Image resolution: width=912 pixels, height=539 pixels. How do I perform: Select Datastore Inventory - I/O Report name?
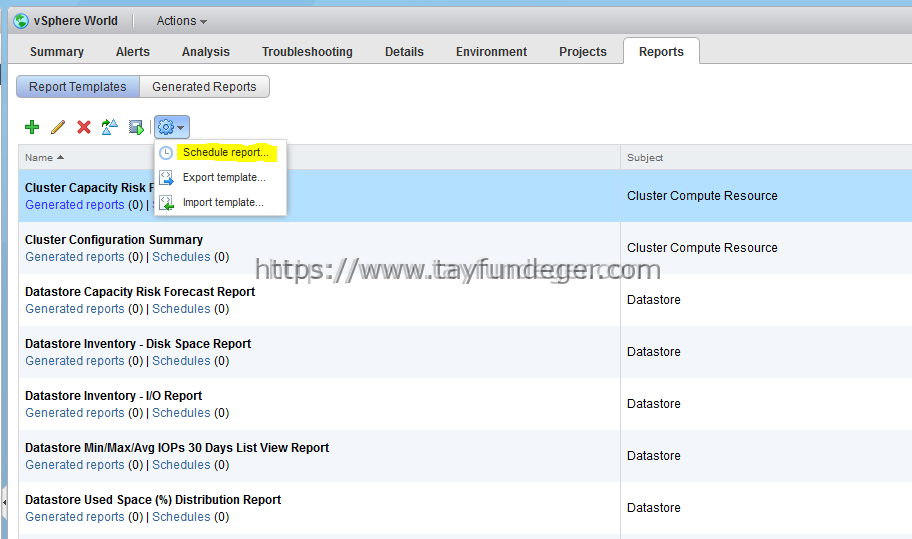[x=113, y=396]
